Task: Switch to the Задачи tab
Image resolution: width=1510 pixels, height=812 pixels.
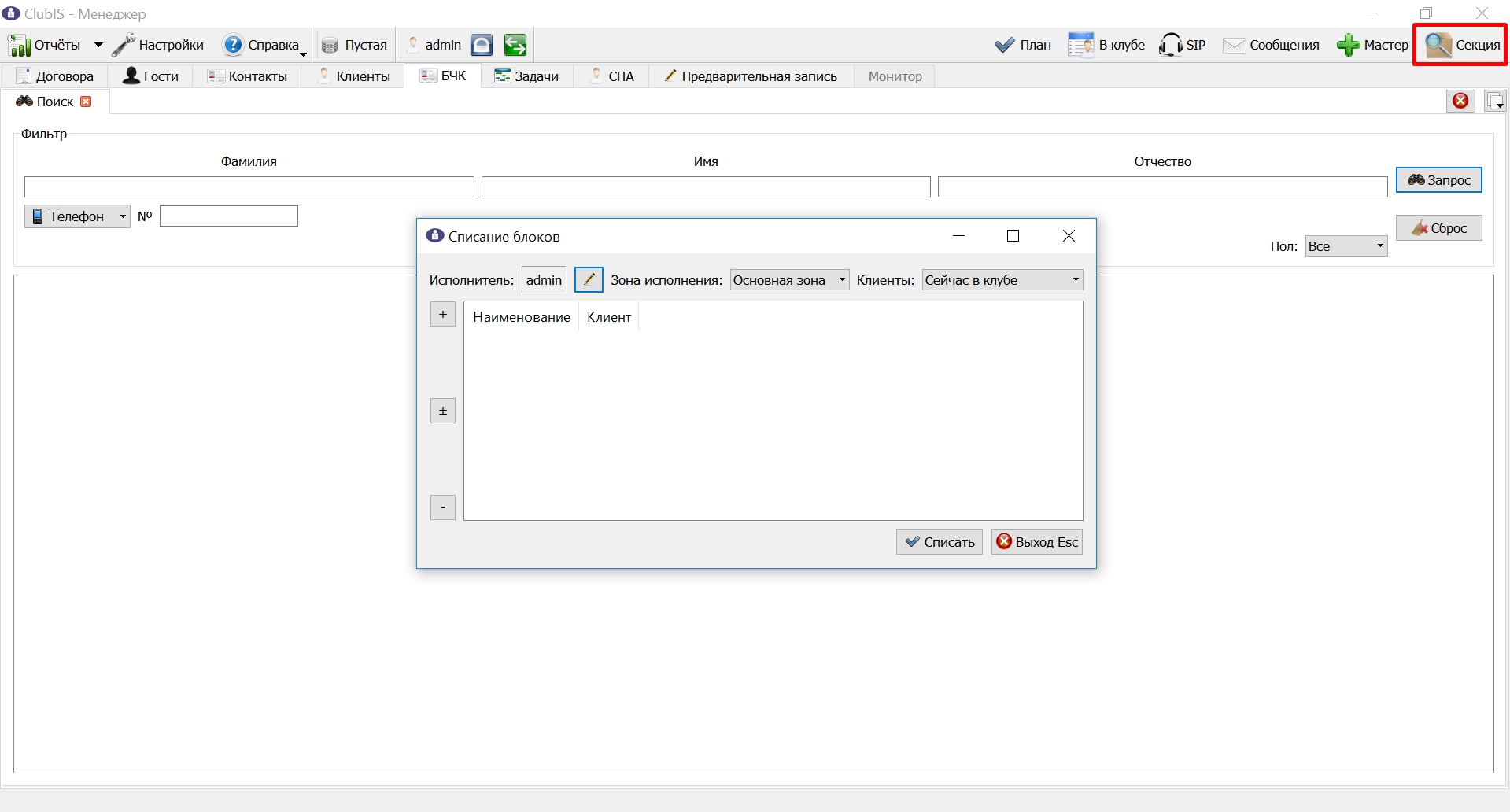Action: [526, 76]
